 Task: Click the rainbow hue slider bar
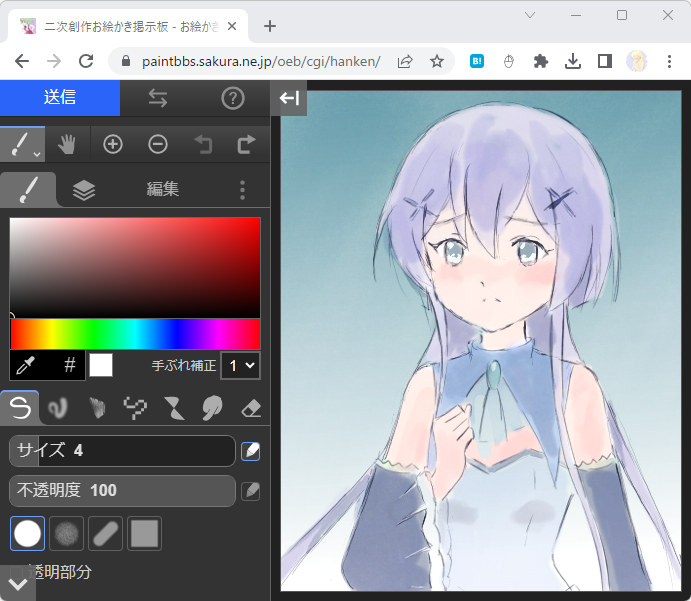[135, 334]
